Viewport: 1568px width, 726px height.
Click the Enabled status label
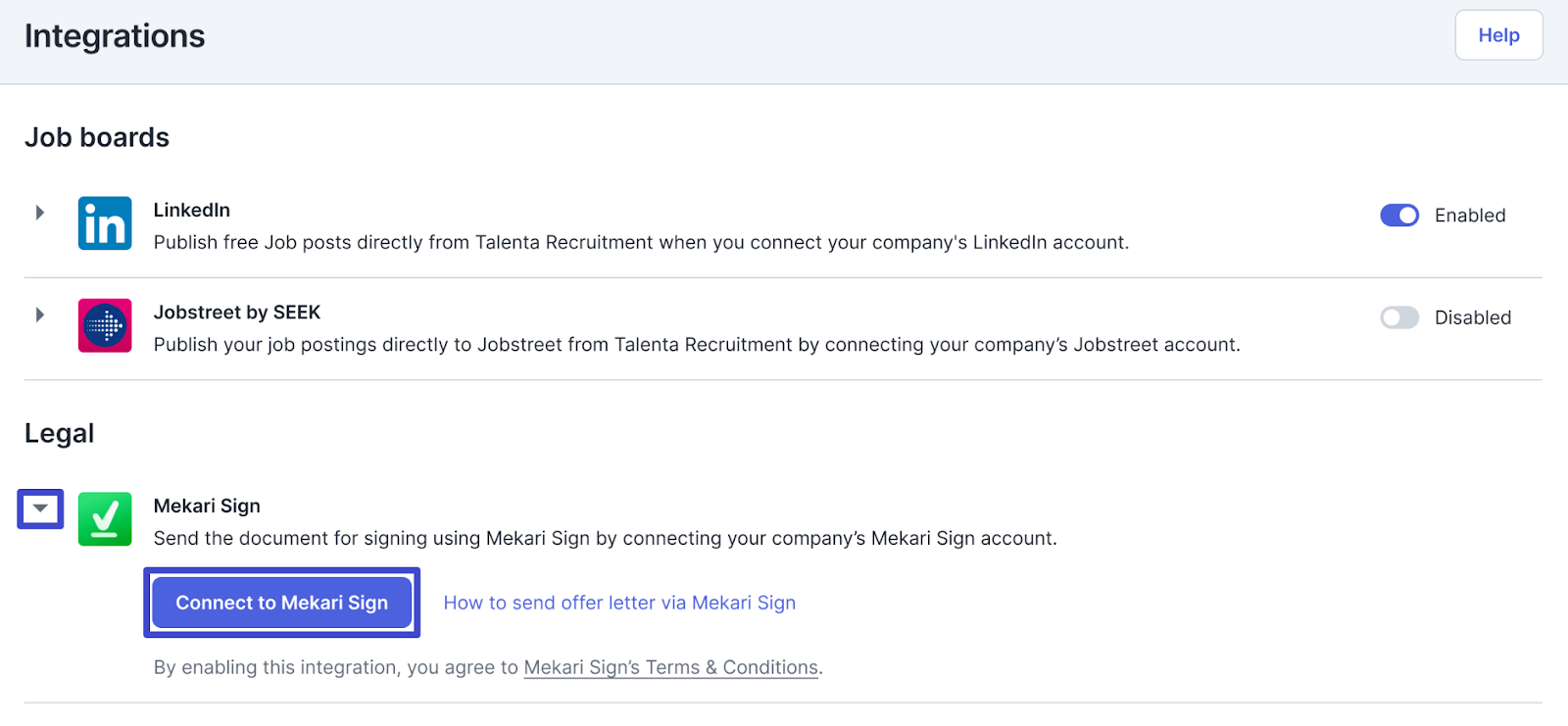pyautogui.click(x=1470, y=216)
